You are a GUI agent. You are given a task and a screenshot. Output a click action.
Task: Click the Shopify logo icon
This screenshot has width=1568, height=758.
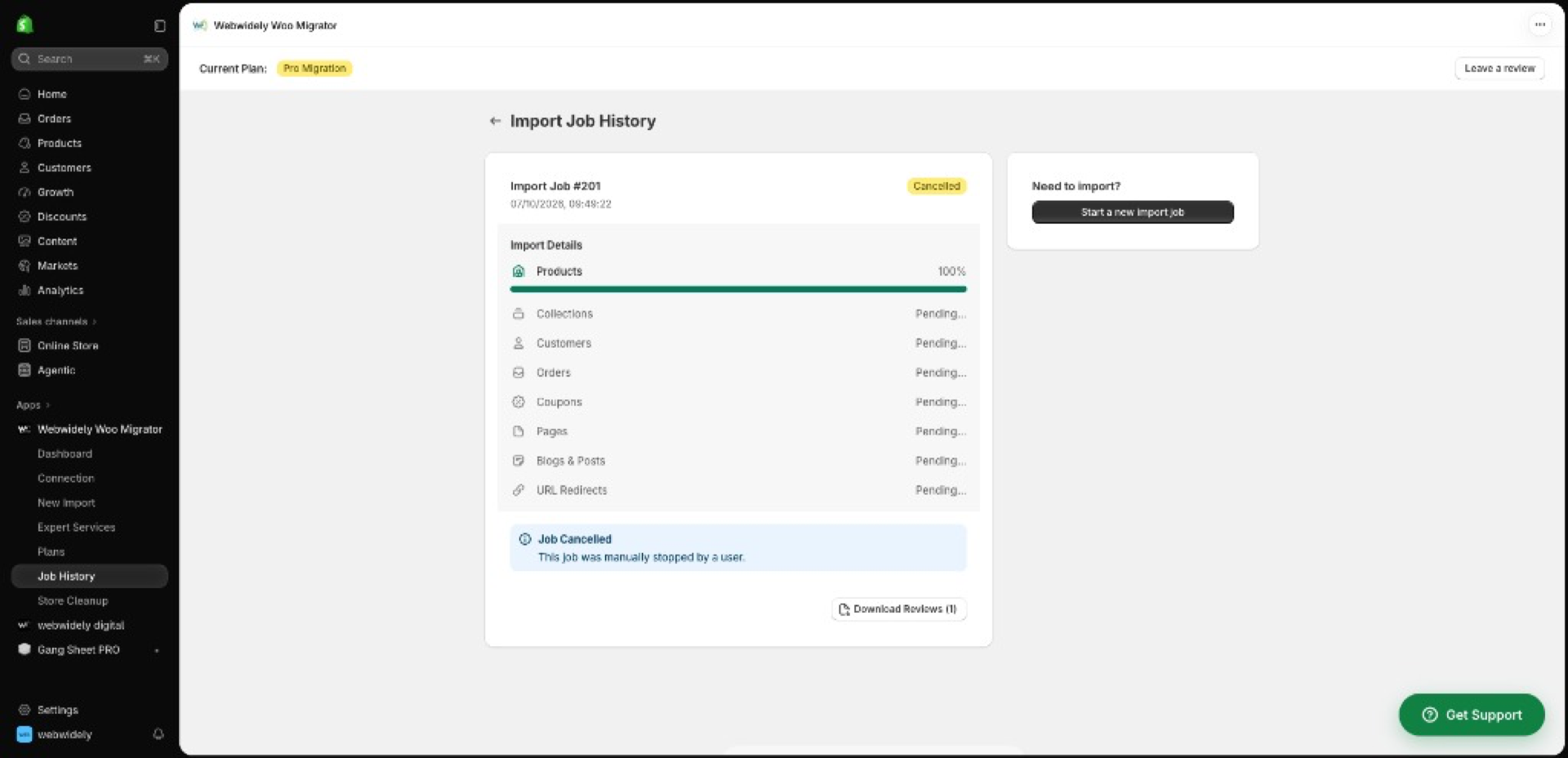coord(24,25)
